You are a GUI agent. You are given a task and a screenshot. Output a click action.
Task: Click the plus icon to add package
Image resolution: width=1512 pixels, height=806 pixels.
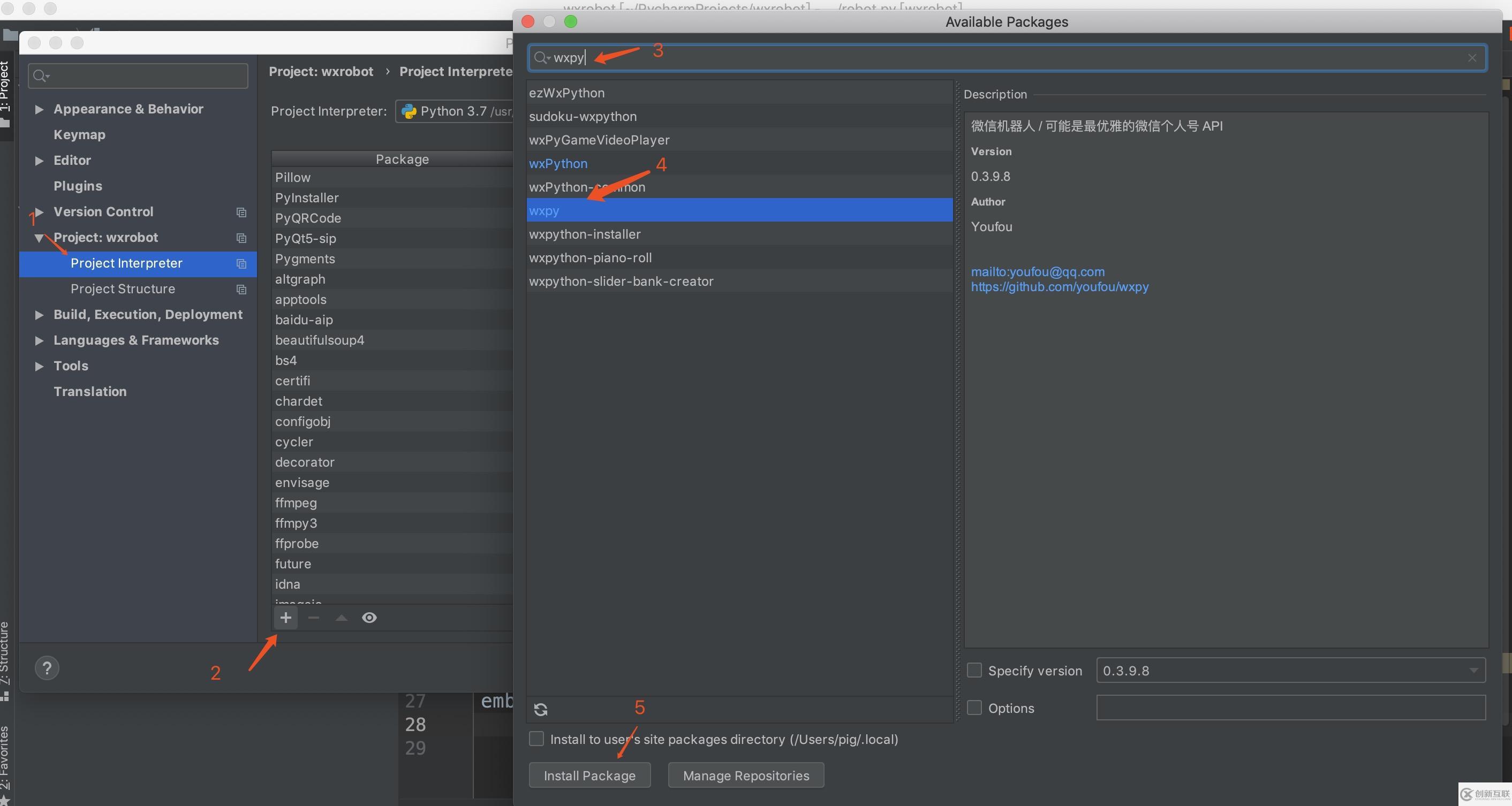click(286, 618)
